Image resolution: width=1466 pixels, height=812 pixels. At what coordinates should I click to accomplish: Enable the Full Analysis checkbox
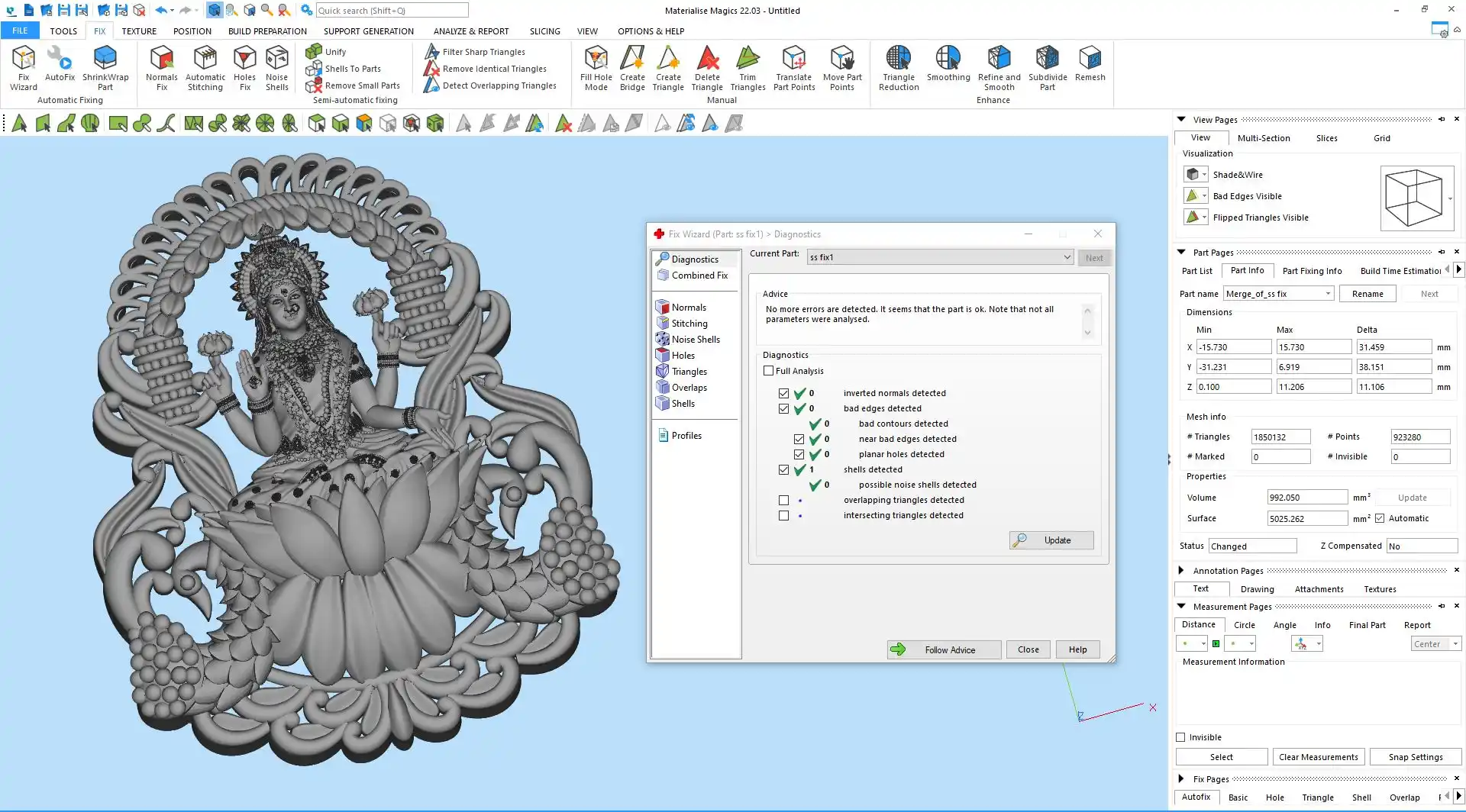pos(769,371)
